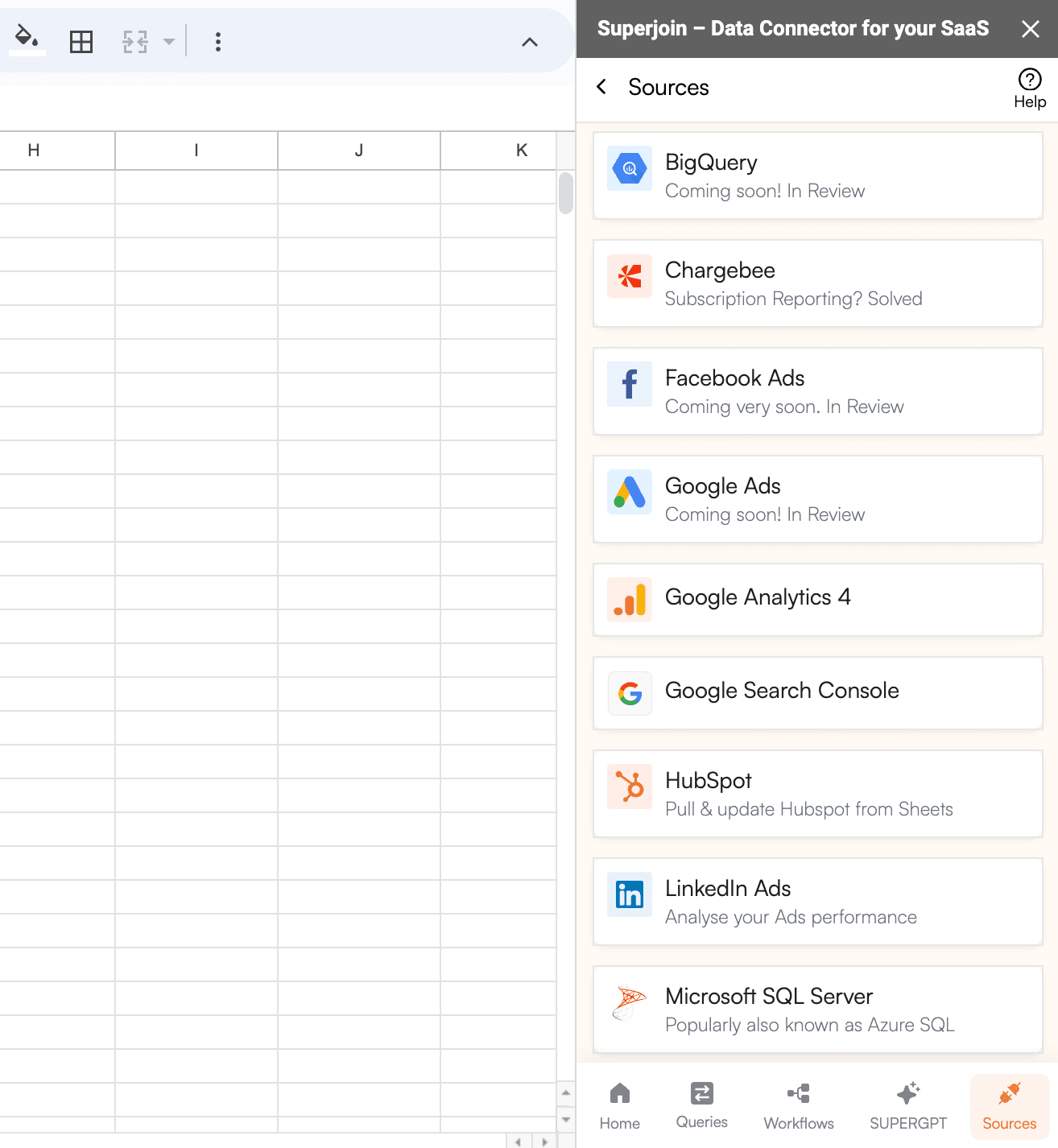Choose Google Search Console as source

point(818,693)
